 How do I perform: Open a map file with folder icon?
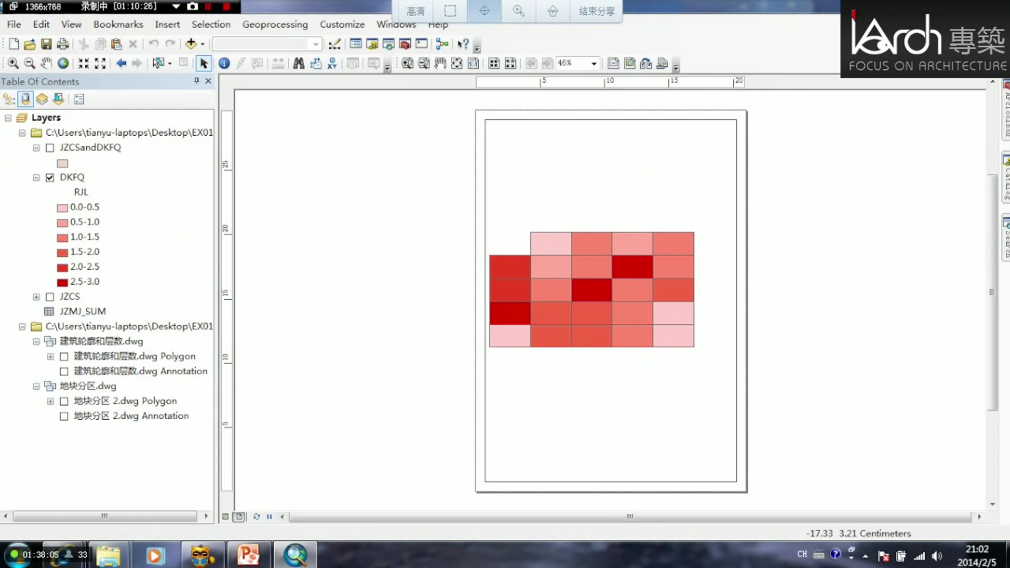[30, 44]
